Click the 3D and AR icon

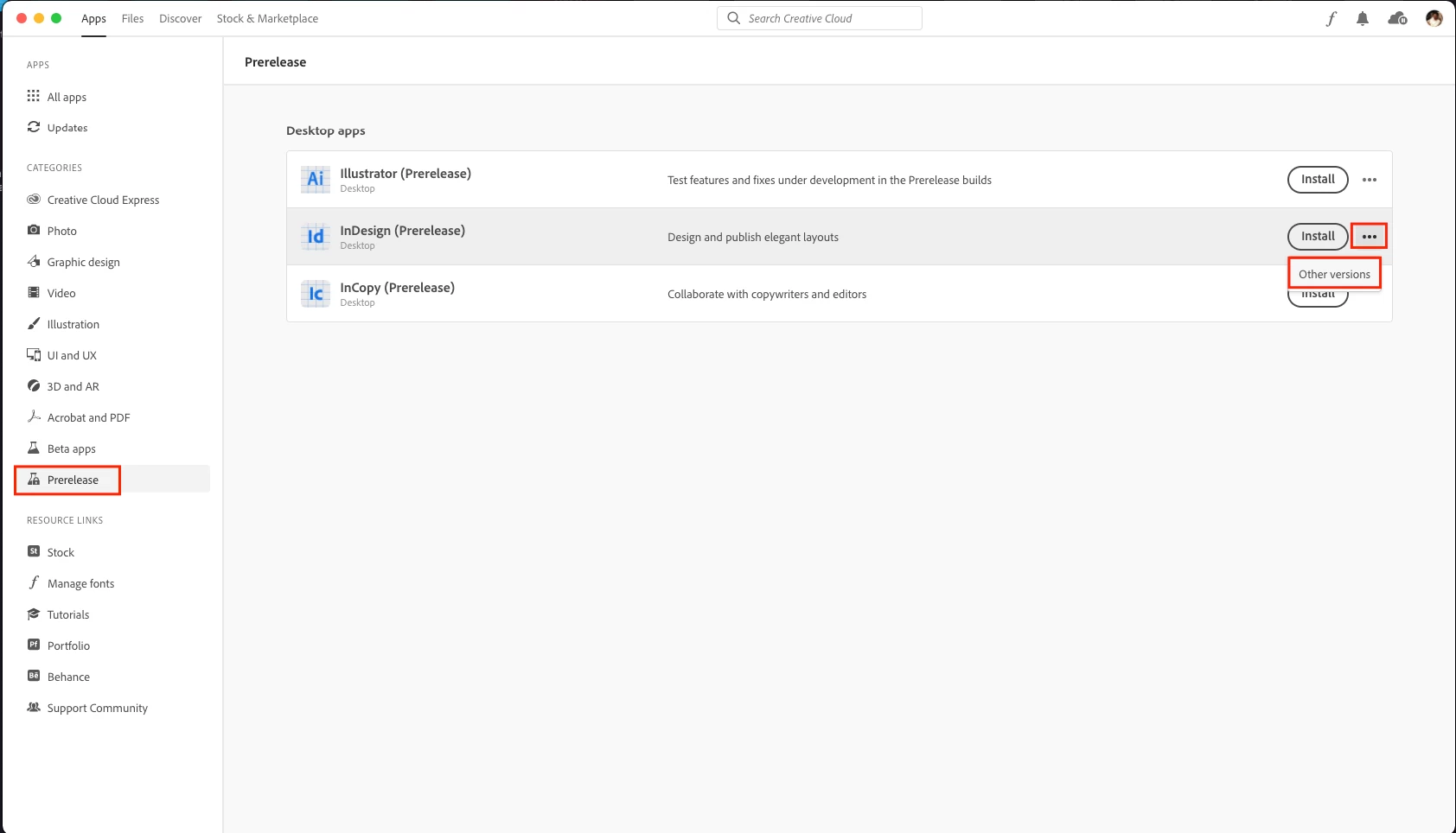[x=34, y=385]
